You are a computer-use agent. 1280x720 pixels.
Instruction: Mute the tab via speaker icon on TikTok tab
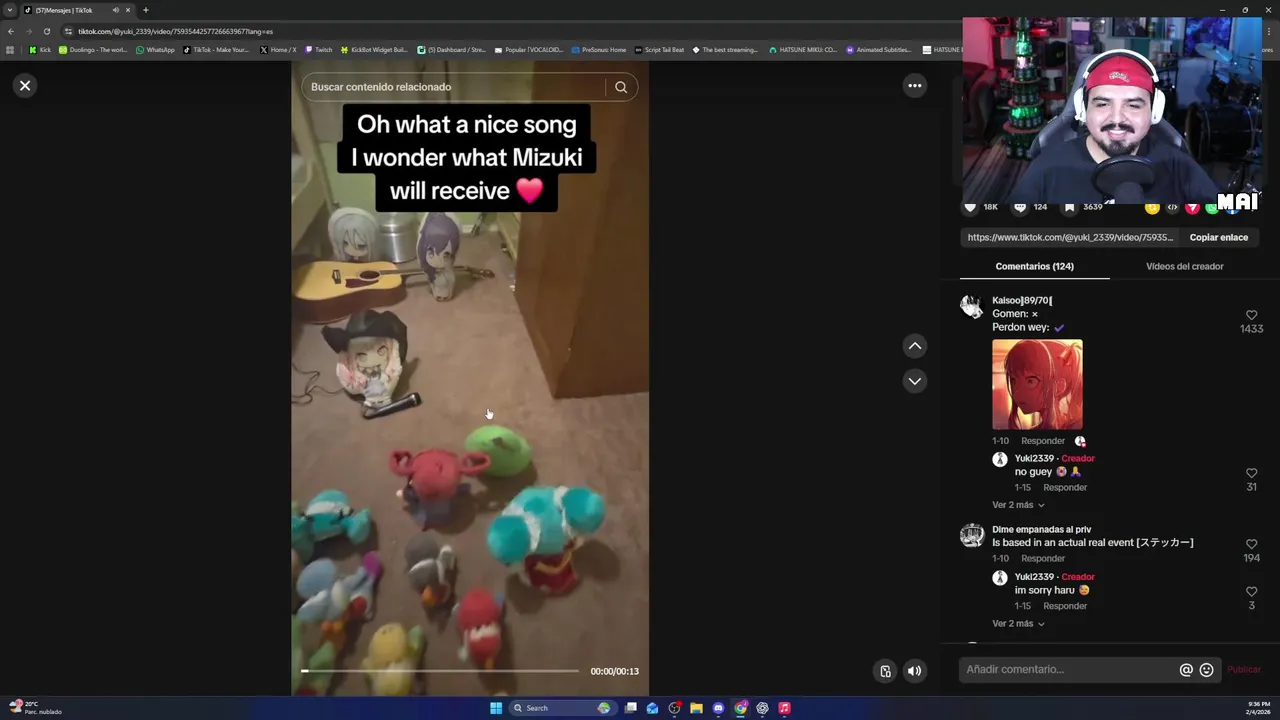pos(115,10)
